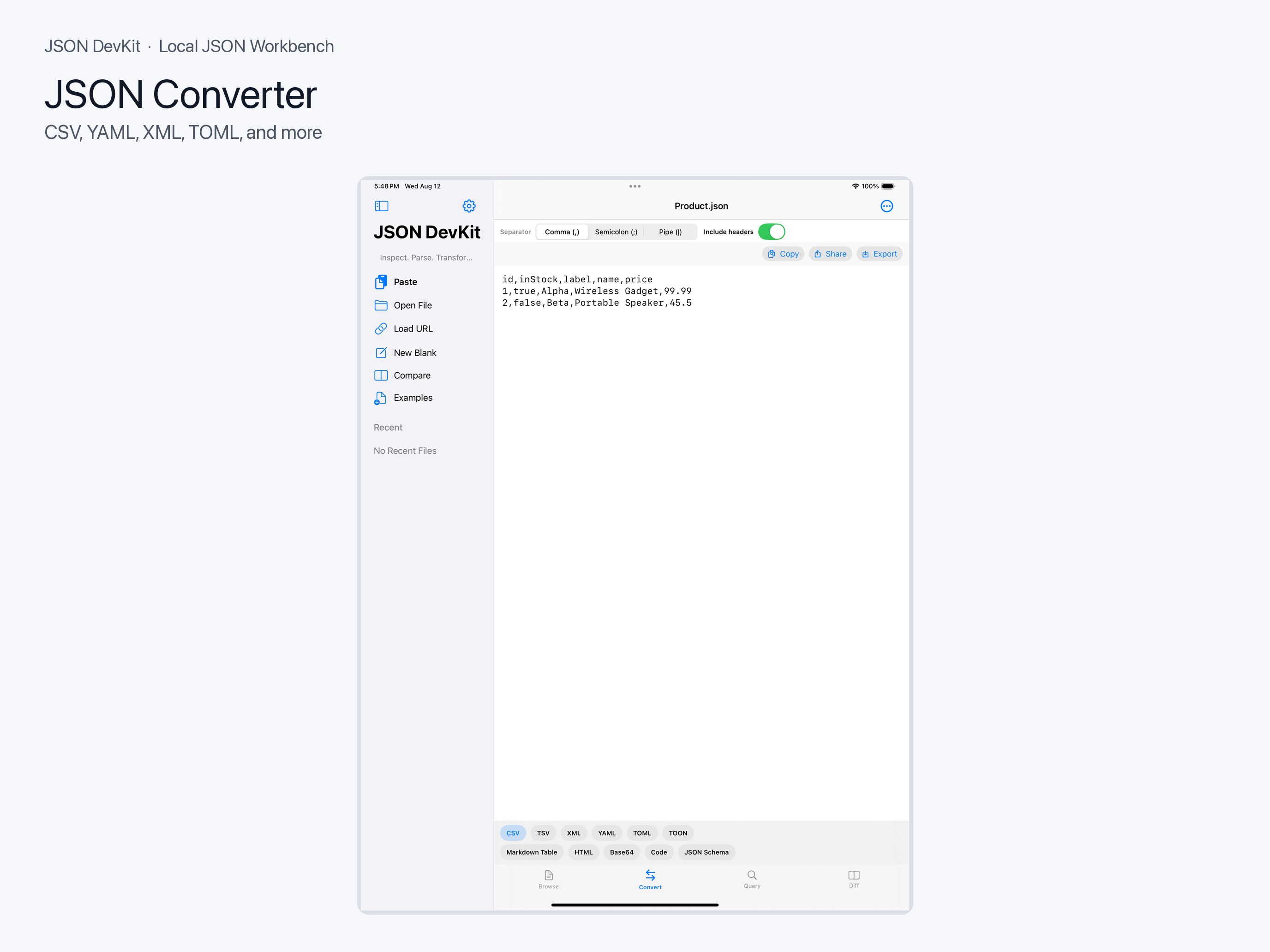Click the Product.json title

tap(701, 206)
